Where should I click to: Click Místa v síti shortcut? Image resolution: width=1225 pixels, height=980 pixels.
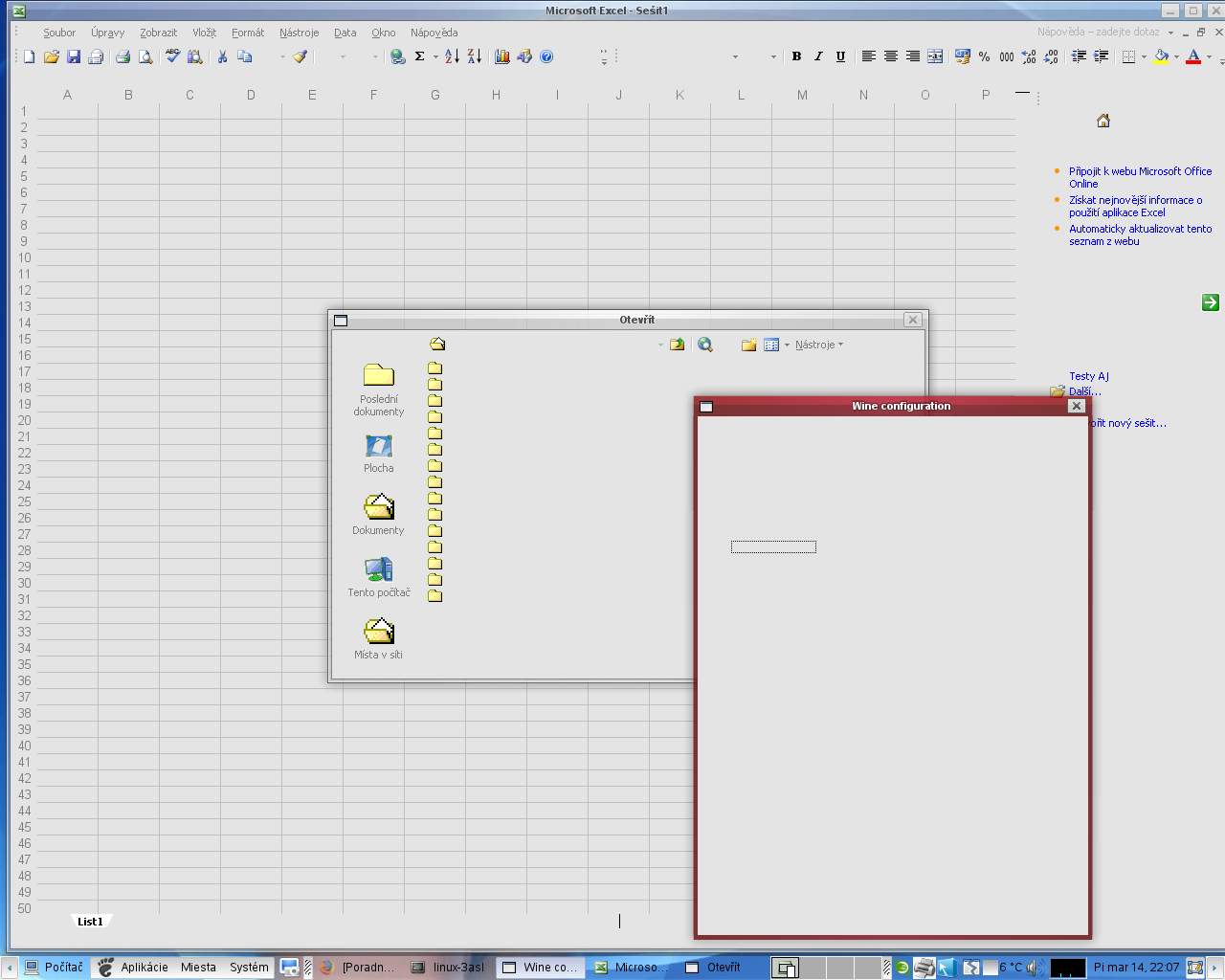(x=379, y=639)
